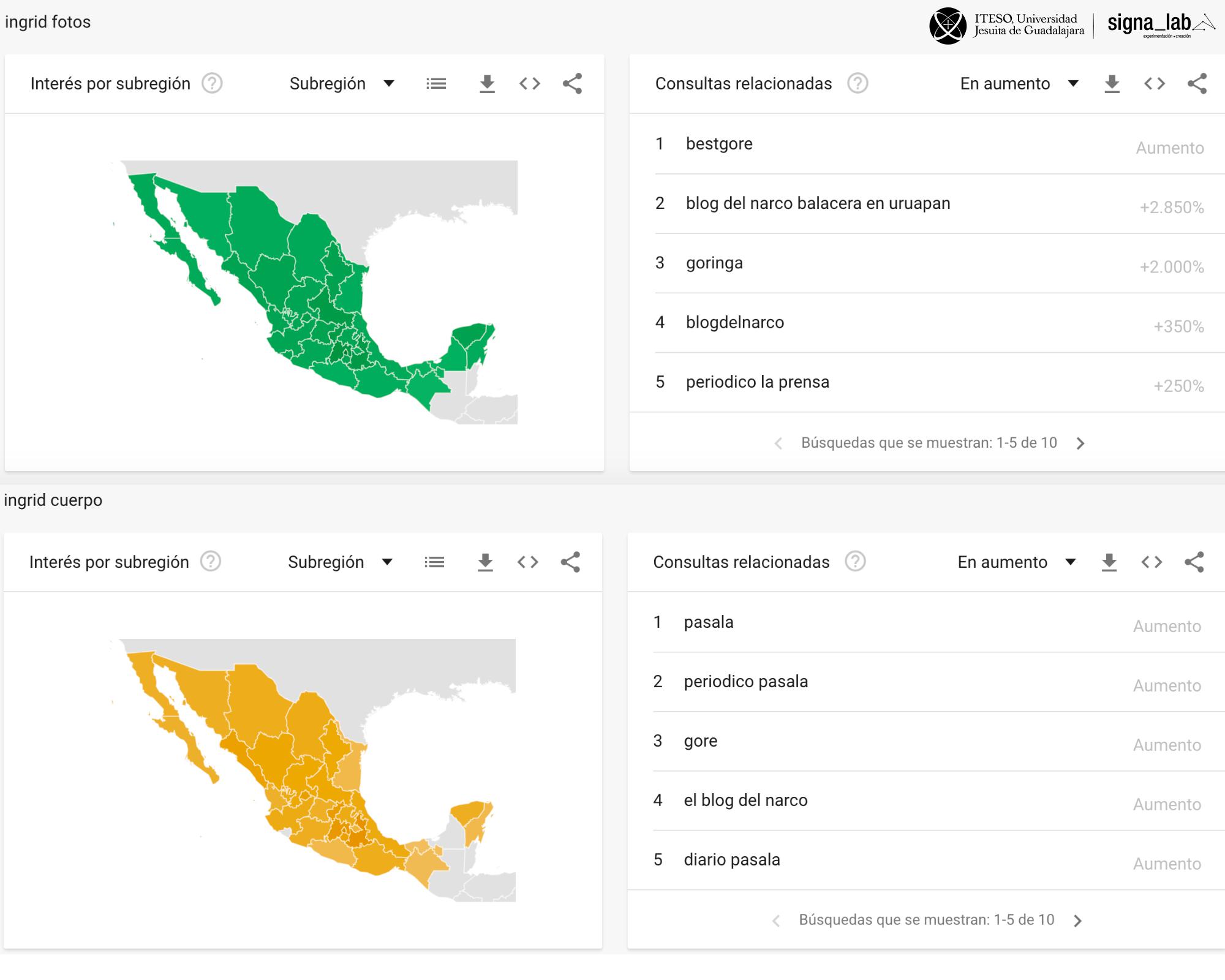Viewport: 1225px width, 980px height.
Task: Open help for ingrid cuerpo Consultas relacionadas
Action: pos(855,561)
